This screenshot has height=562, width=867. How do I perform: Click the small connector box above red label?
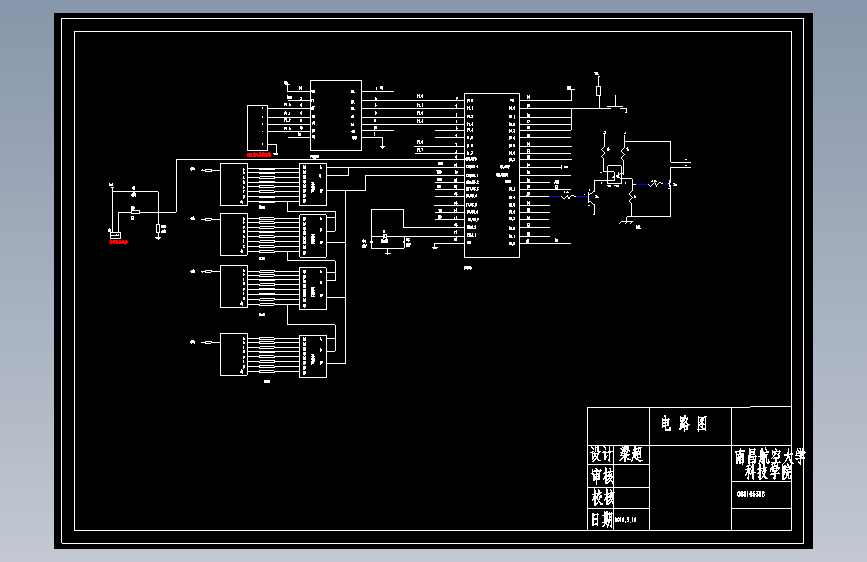coord(257,127)
